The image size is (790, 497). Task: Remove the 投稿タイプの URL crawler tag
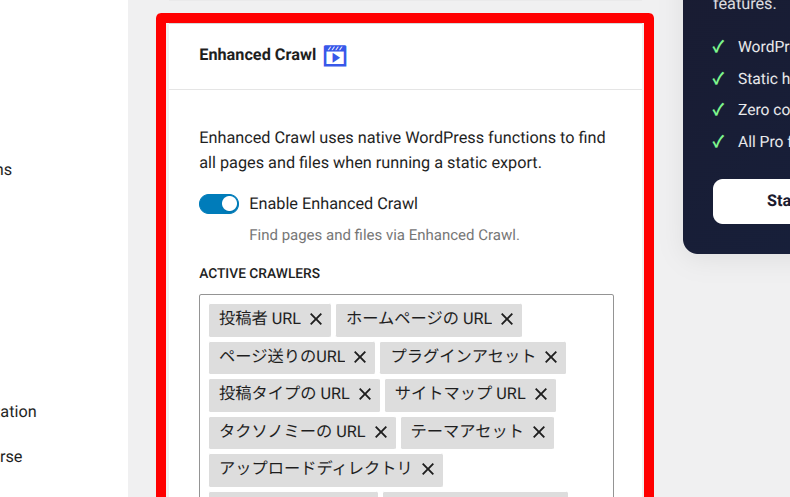point(365,394)
